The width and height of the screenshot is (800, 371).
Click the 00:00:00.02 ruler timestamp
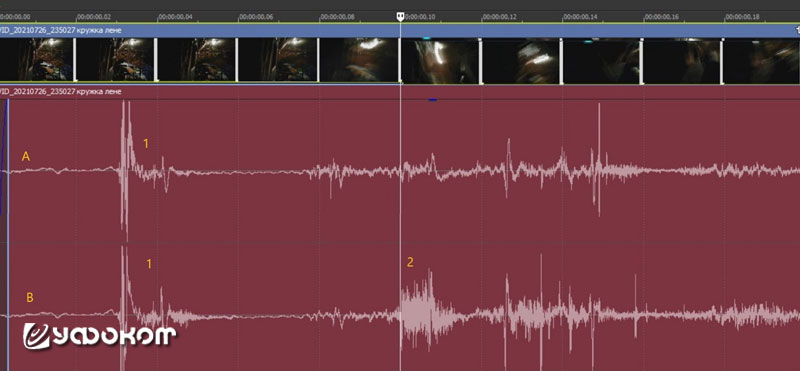click(x=93, y=17)
